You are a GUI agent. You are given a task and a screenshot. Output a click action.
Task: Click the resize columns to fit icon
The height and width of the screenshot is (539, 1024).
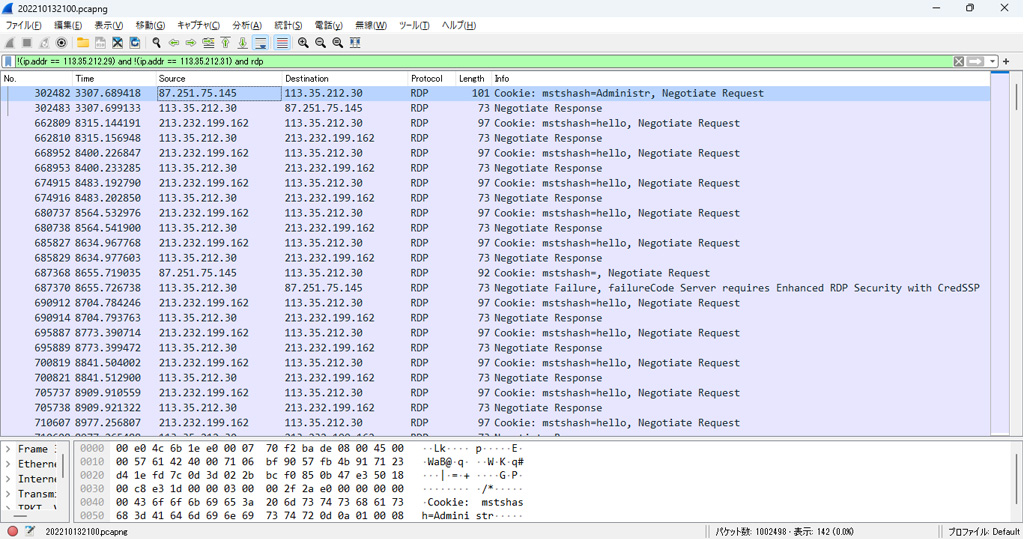point(355,42)
